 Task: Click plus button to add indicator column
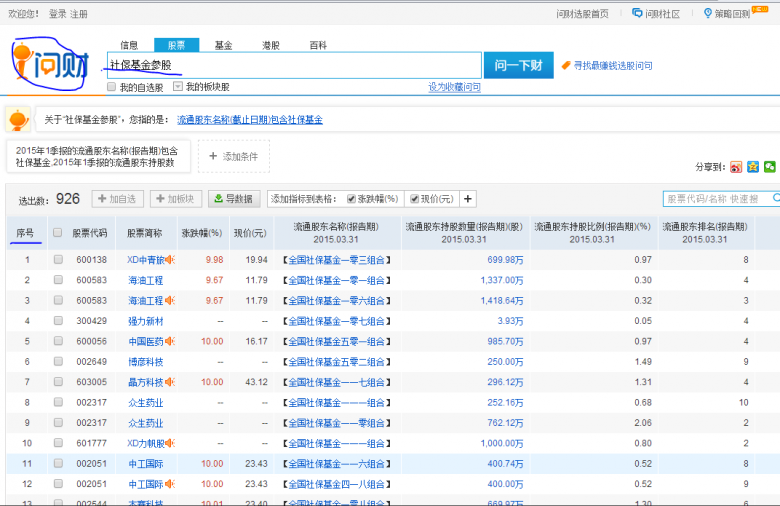pyautogui.click(x=468, y=199)
